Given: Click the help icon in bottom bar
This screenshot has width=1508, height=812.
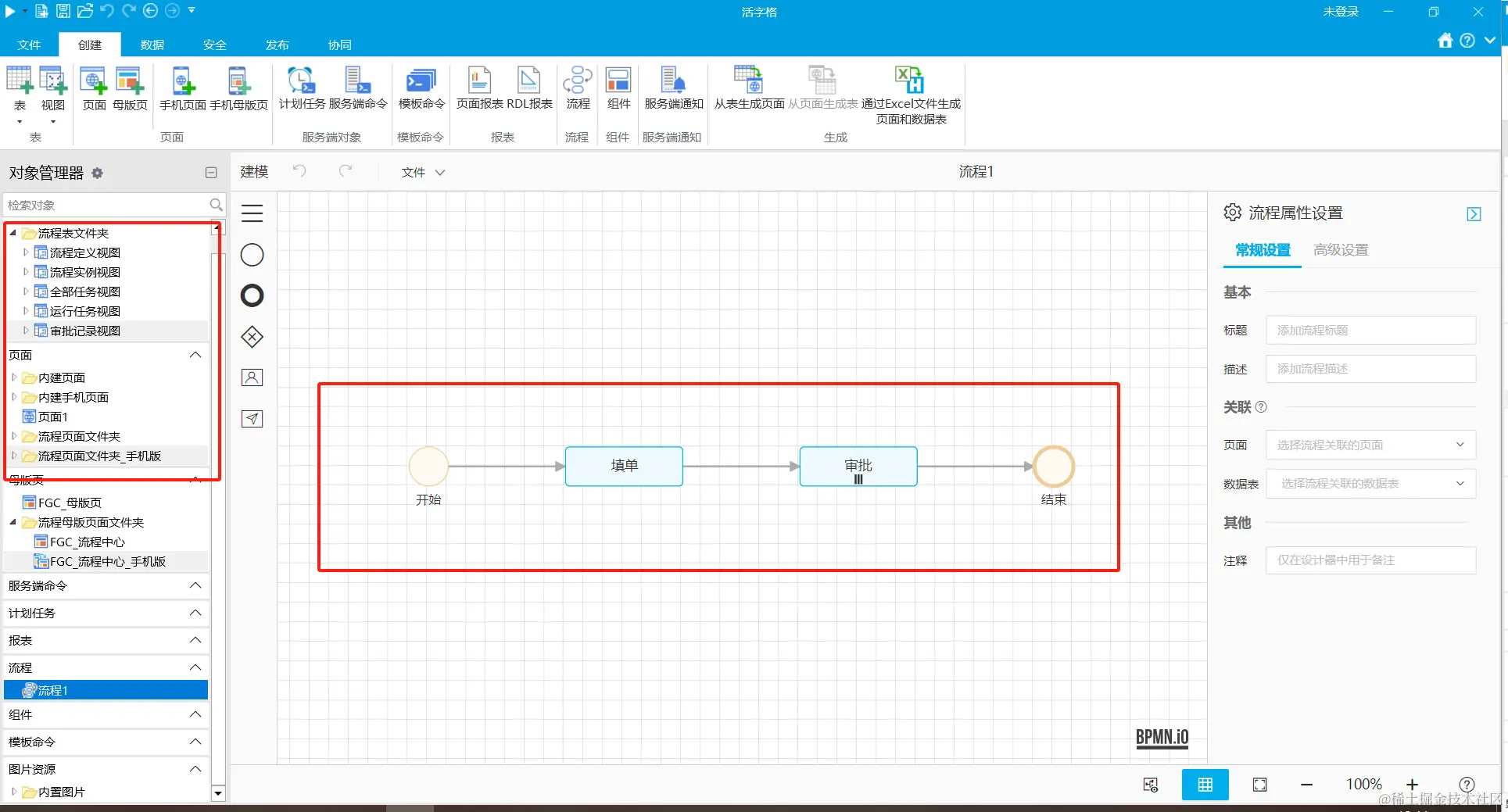Looking at the screenshot, I should [x=1467, y=785].
